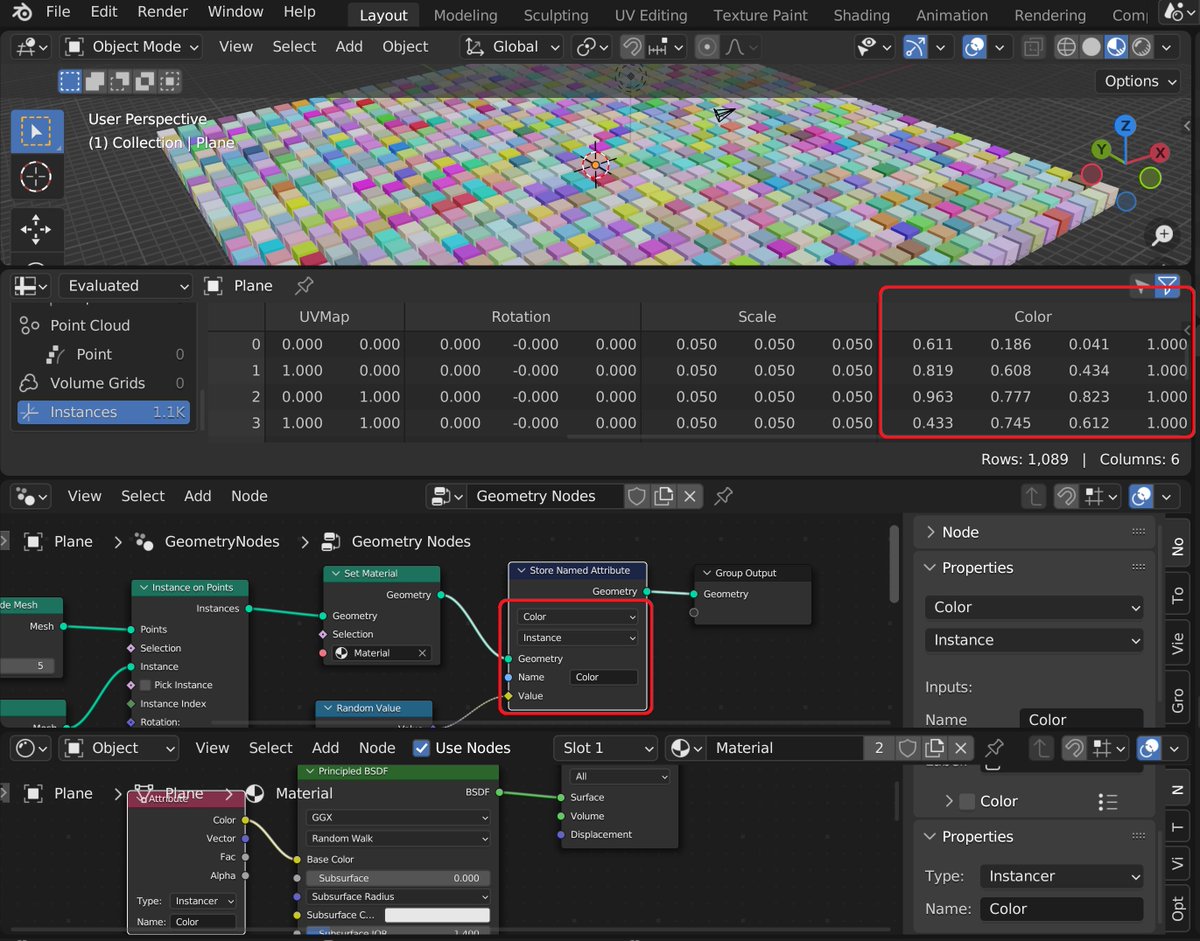Image resolution: width=1200 pixels, height=941 pixels.
Task: Toggle viewport overlays button
Action: tap(975, 47)
